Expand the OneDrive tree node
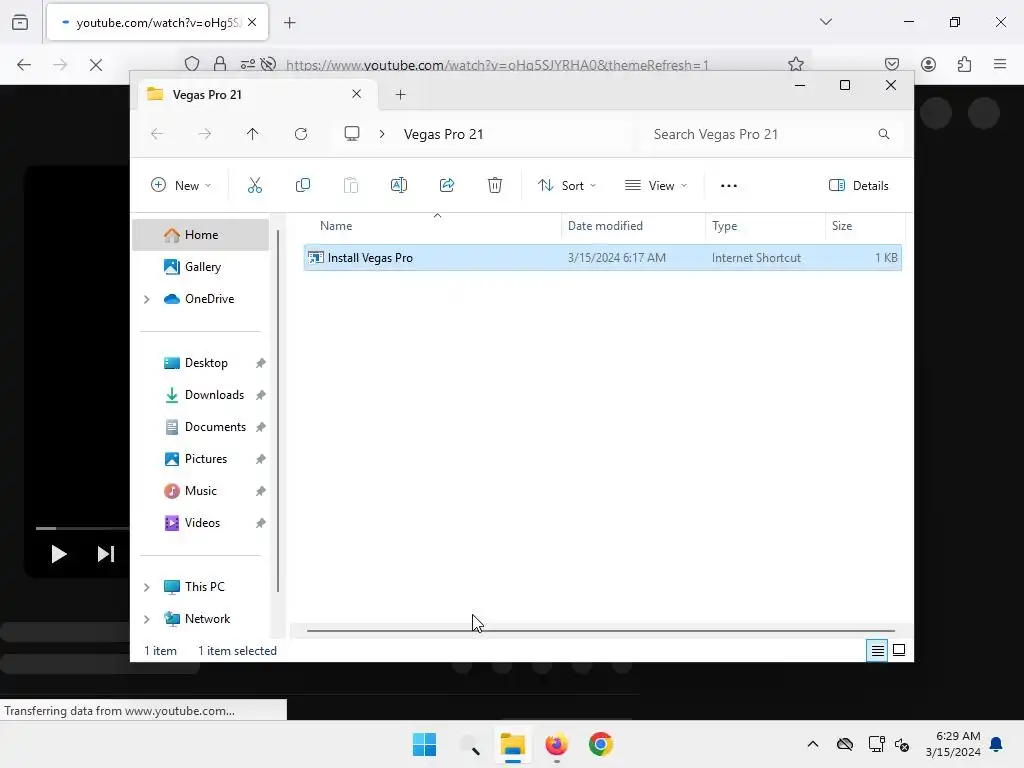The image size is (1024, 768). (x=147, y=299)
